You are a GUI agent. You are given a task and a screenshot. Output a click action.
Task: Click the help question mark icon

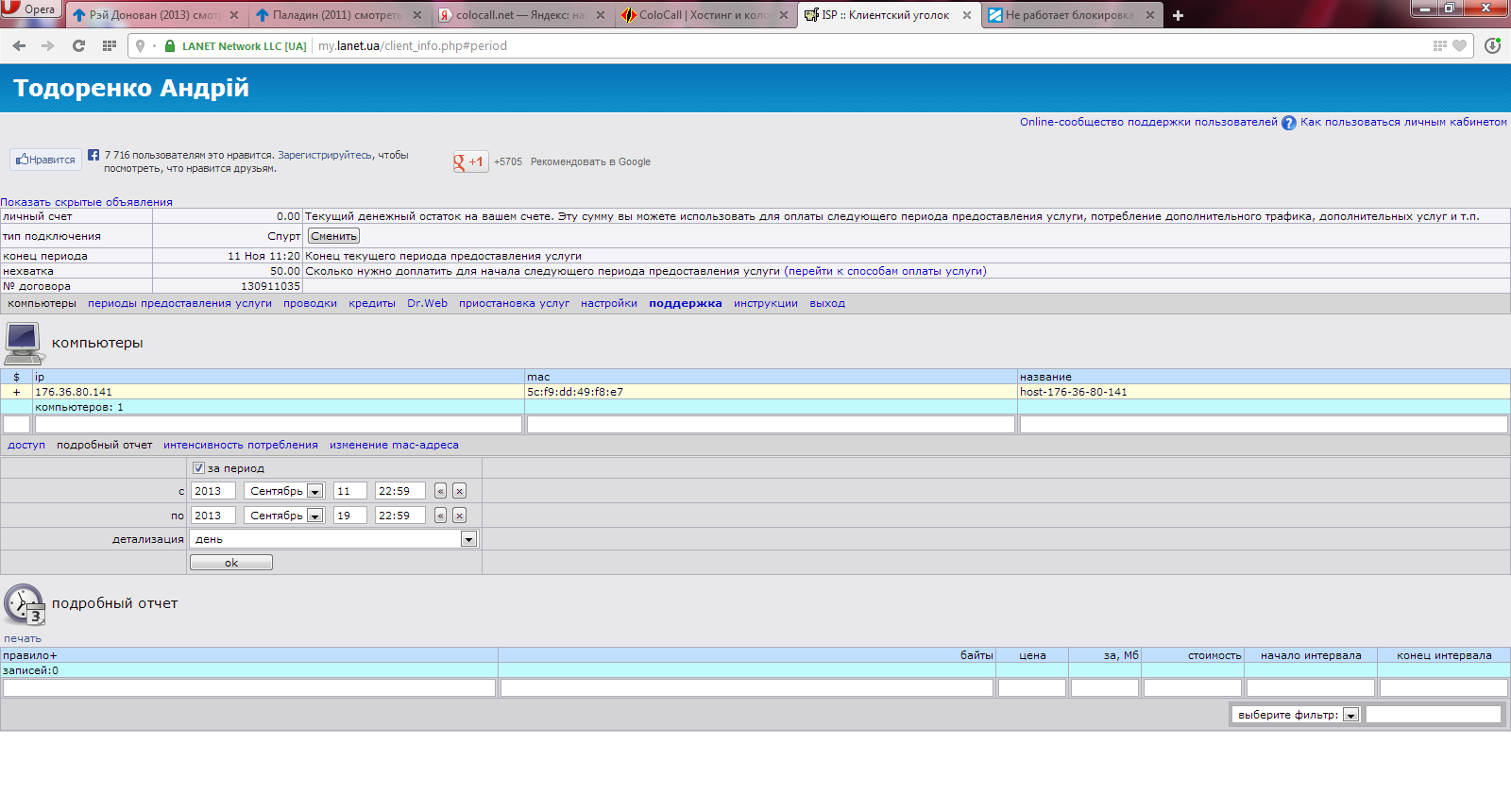tap(1289, 123)
